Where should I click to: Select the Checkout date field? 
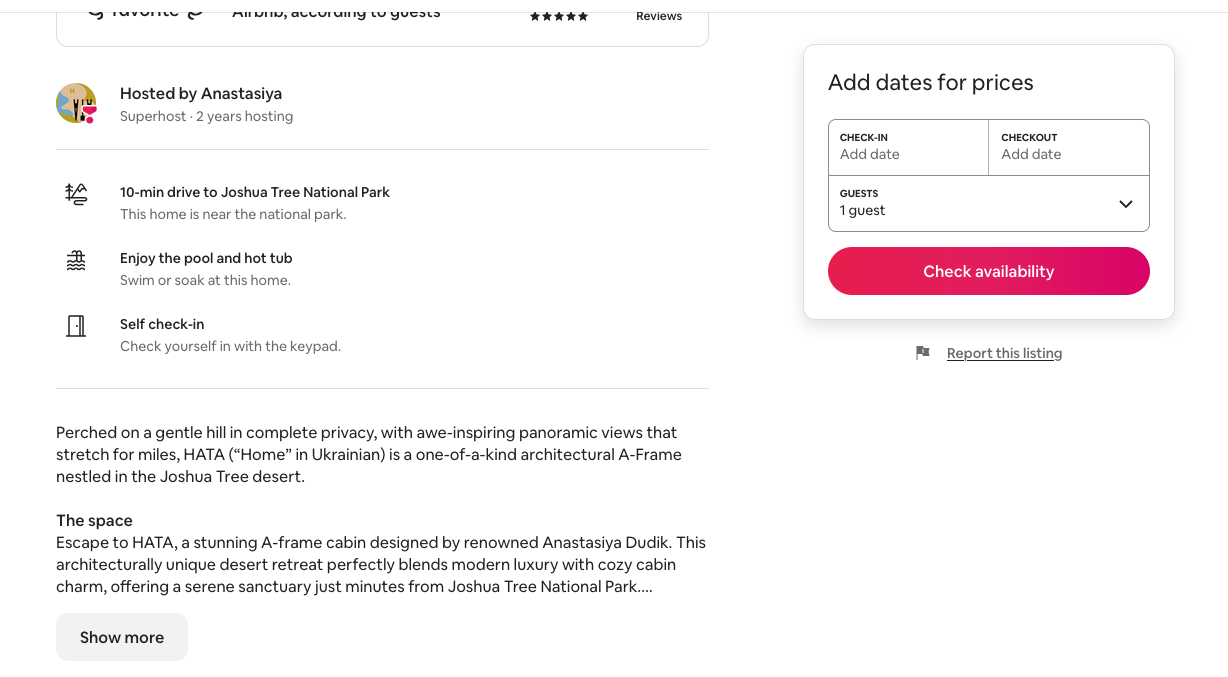pos(1068,147)
